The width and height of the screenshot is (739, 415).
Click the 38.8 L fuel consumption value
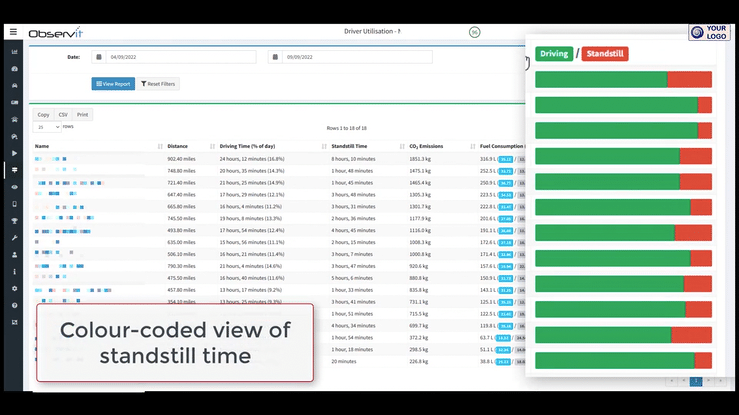pyautogui.click(x=486, y=362)
